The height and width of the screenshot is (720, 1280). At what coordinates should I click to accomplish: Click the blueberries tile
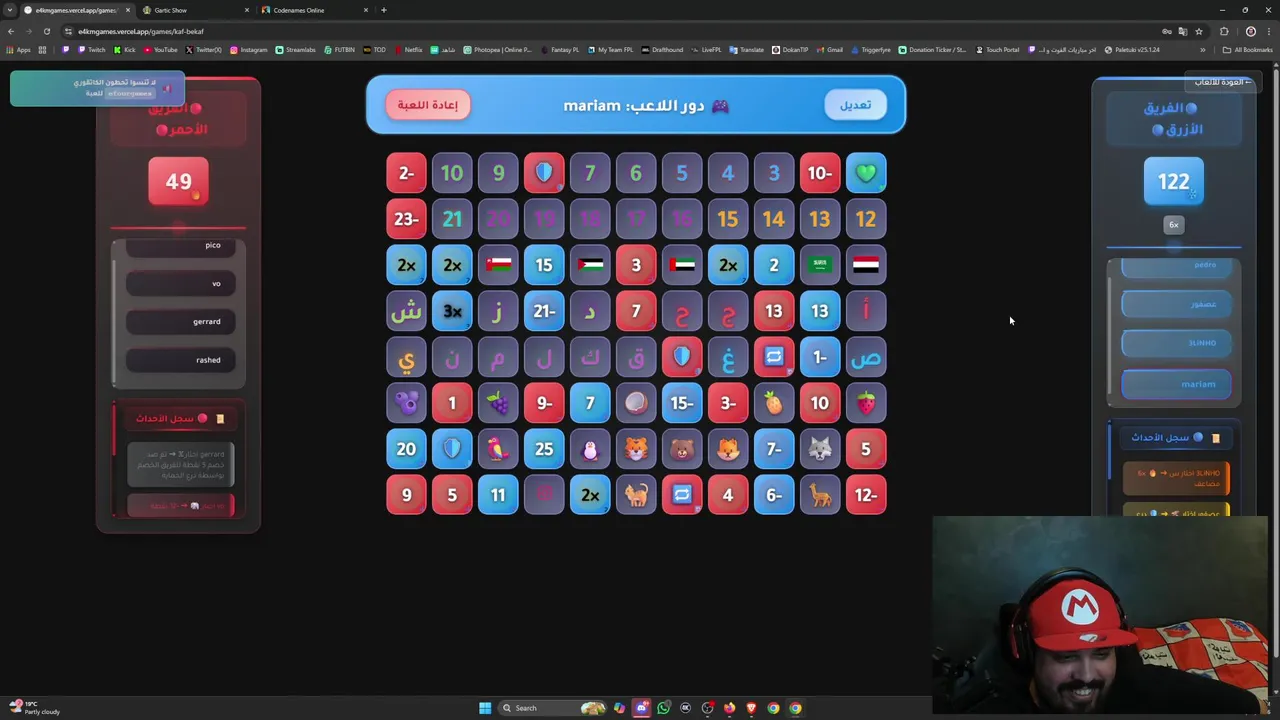coord(406,403)
